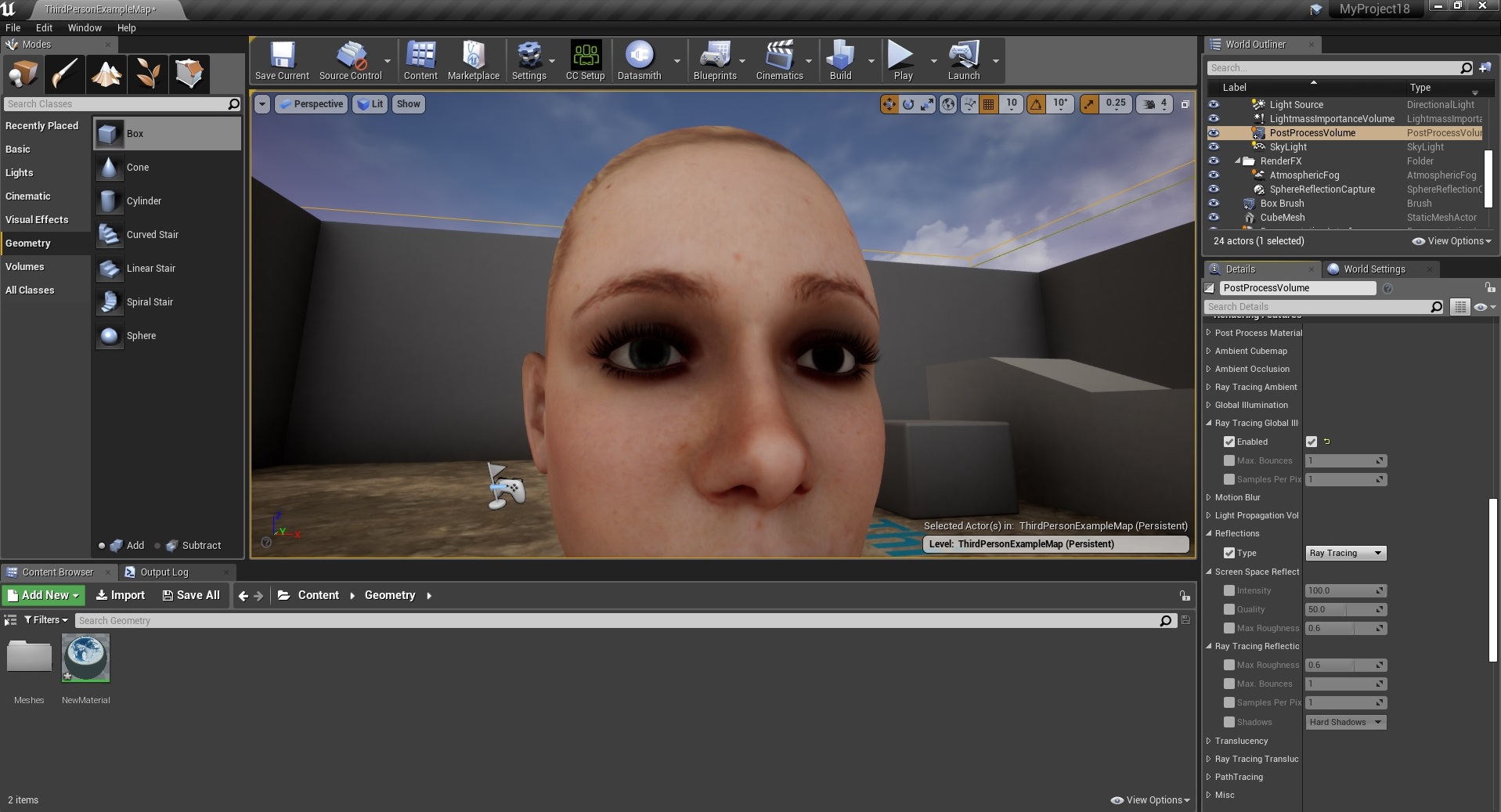Image resolution: width=1501 pixels, height=812 pixels.
Task: Open the Window menu
Action: 85,27
